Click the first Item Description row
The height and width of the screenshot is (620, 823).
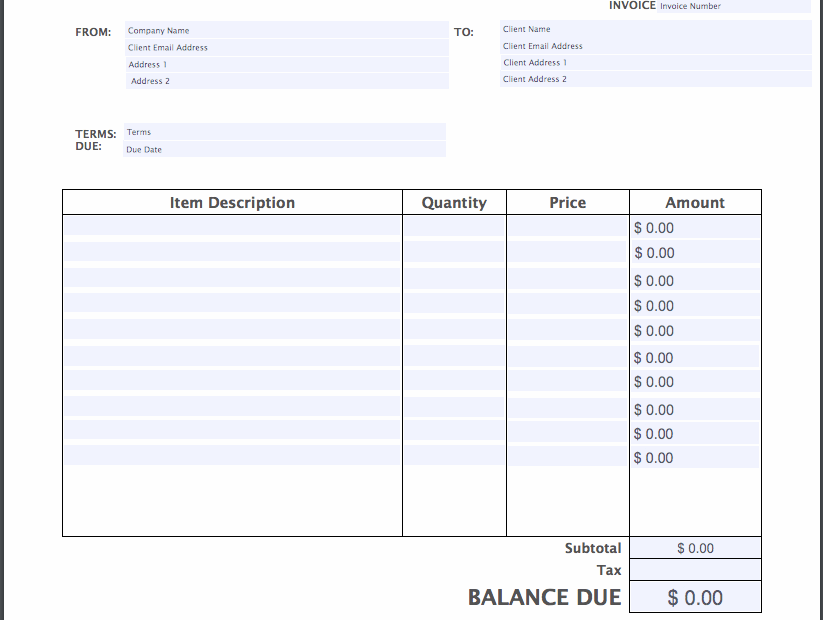[x=230, y=227]
